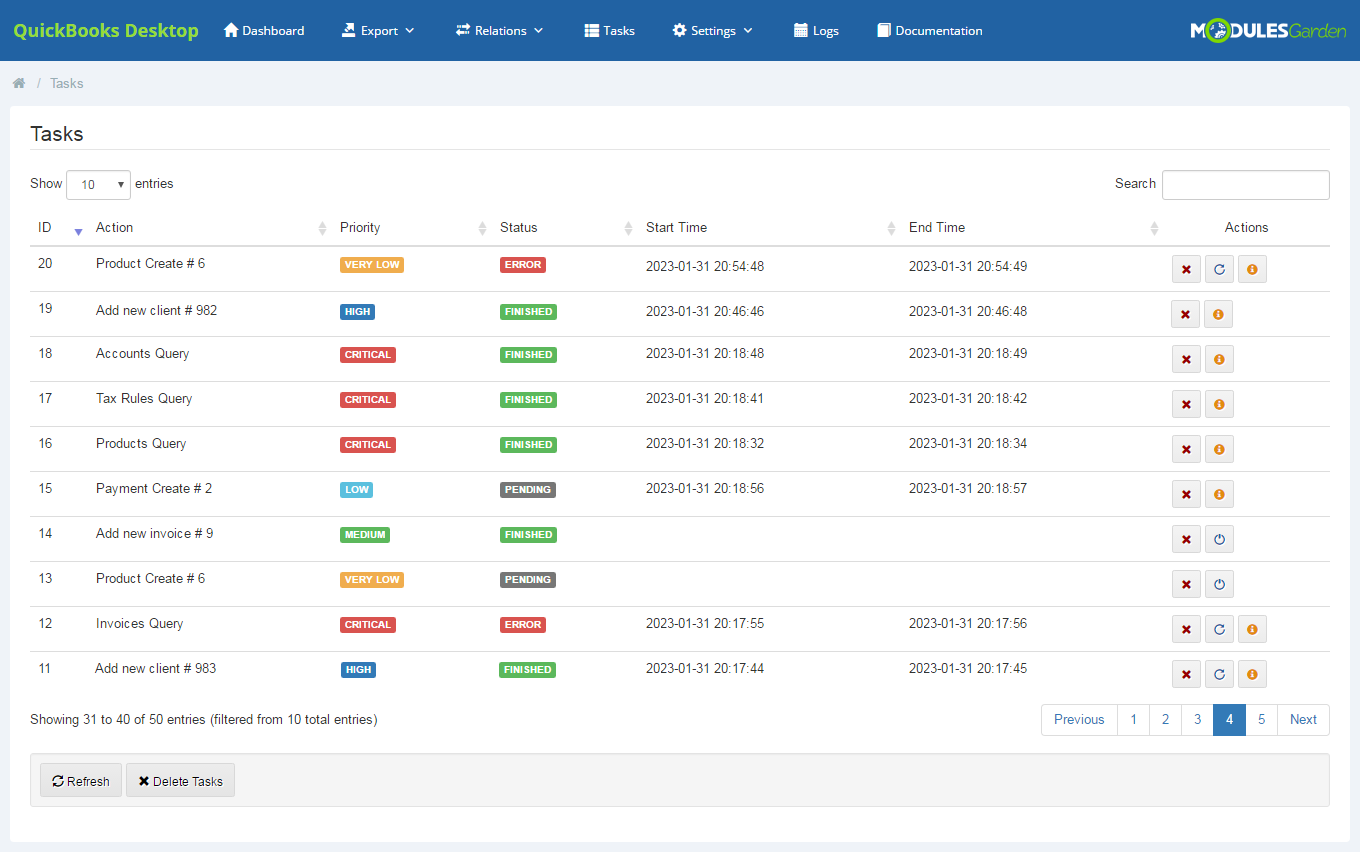
Task: Retry task 11 with its circular arrow icon
Action: click(1219, 673)
